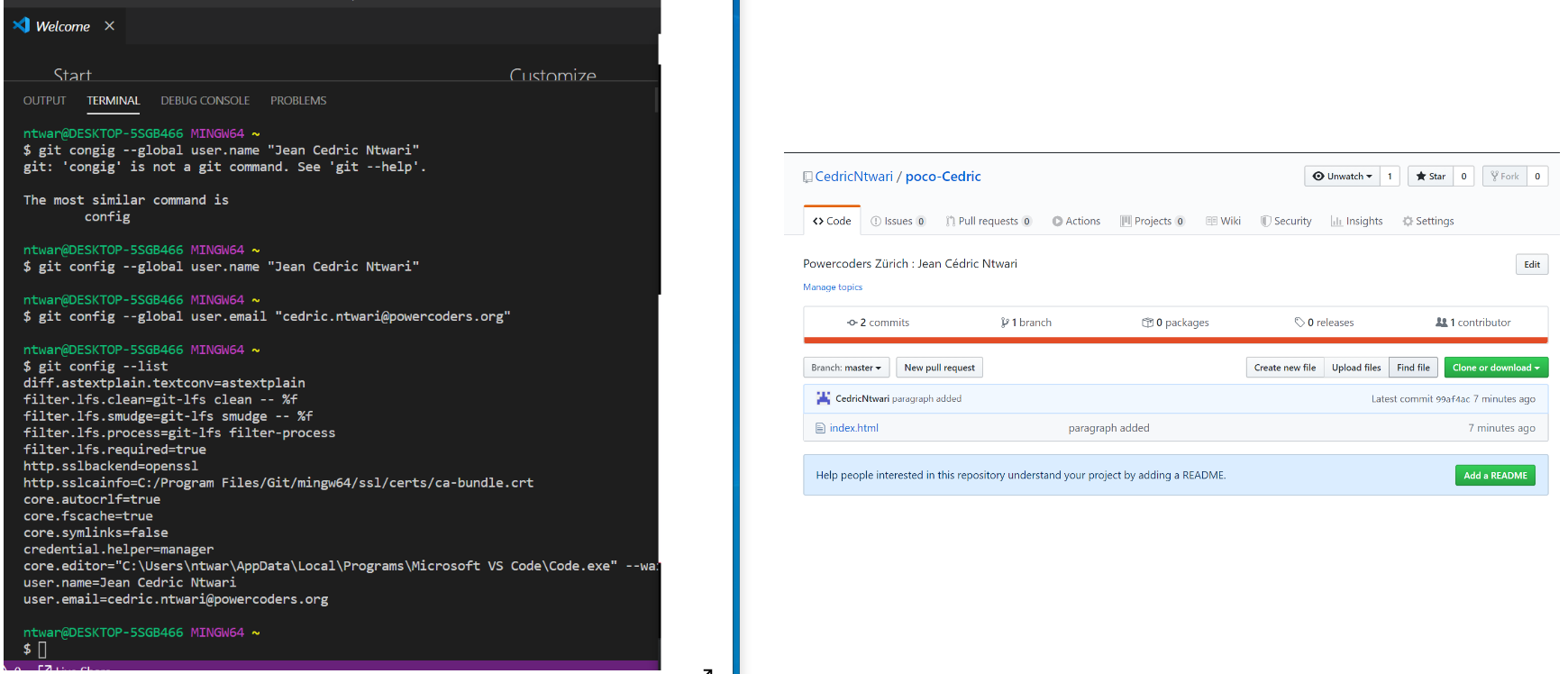Click the VS Code terminal panel scrollbar
Screen dimensions: 1568x674
[x=657, y=99]
